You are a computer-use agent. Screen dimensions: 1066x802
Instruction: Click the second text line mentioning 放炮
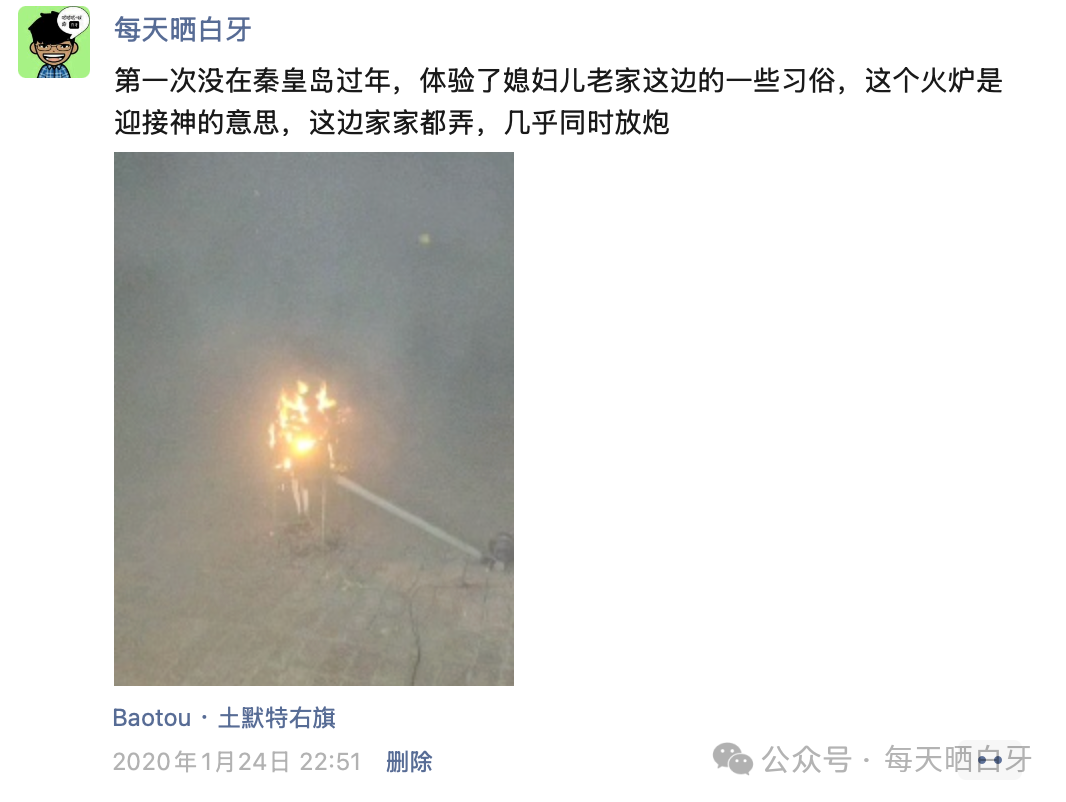pyautogui.click(x=392, y=123)
